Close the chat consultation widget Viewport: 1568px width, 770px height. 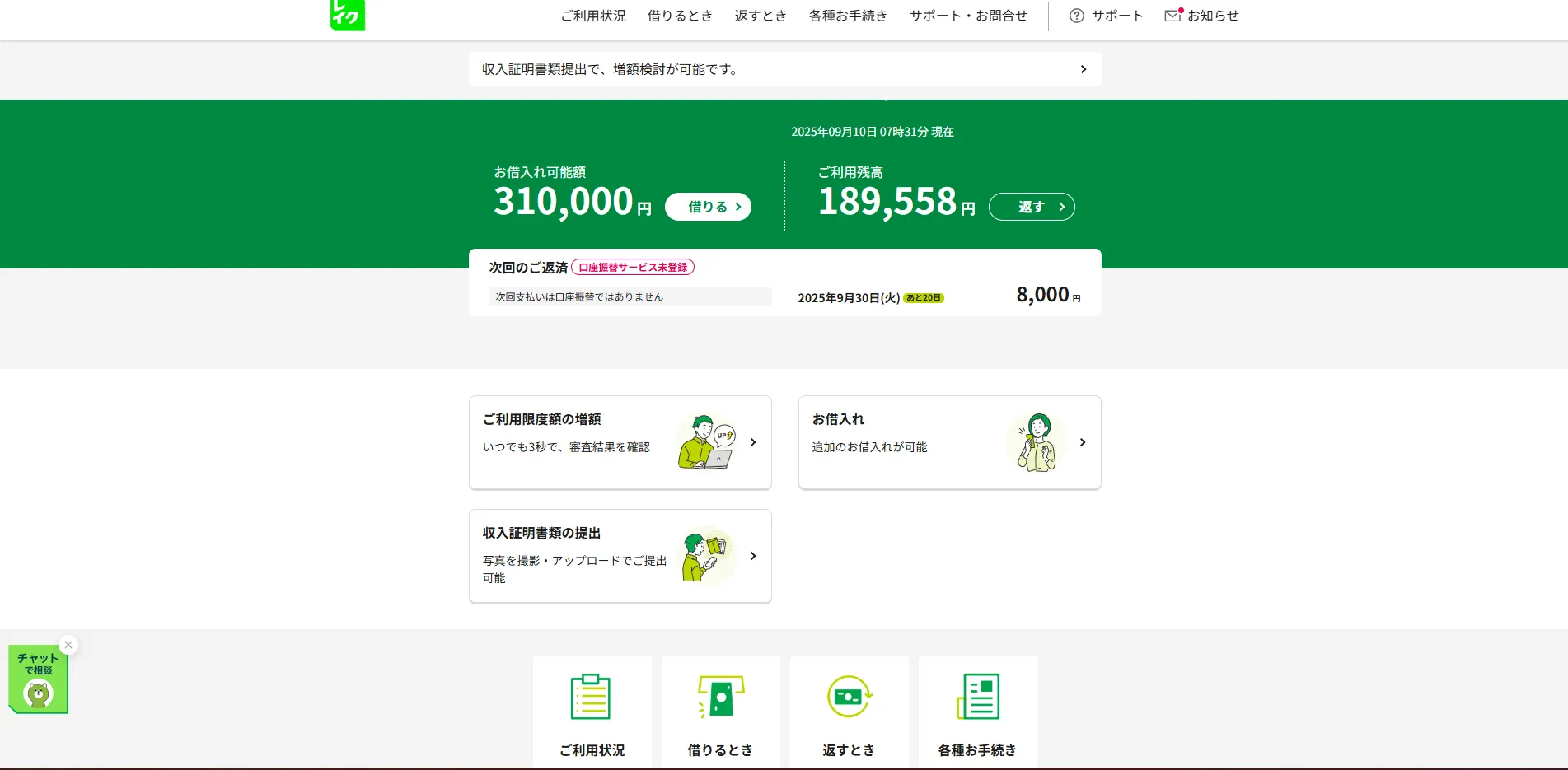coord(69,645)
